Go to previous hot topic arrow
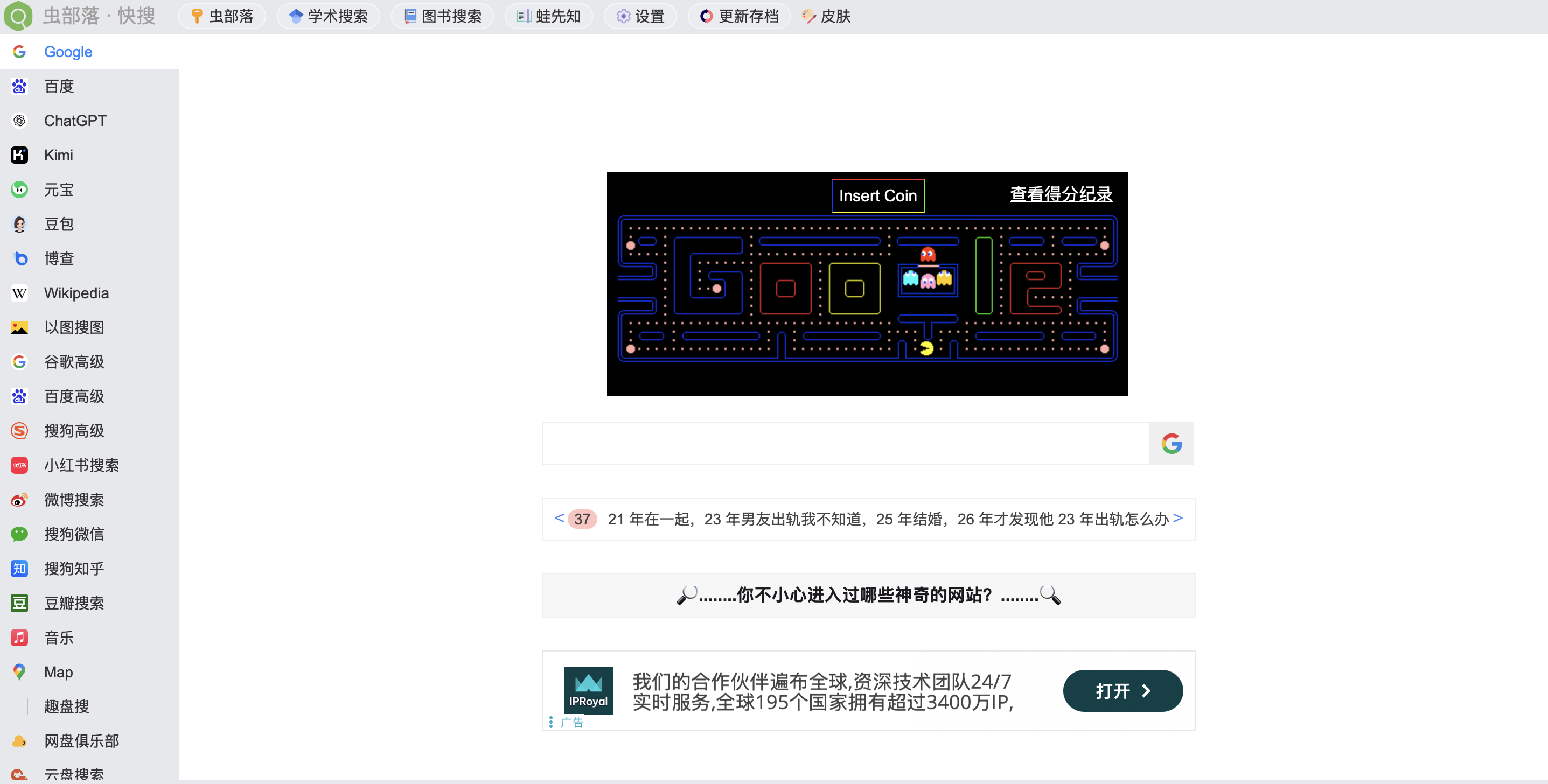 click(x=559, y=518)
